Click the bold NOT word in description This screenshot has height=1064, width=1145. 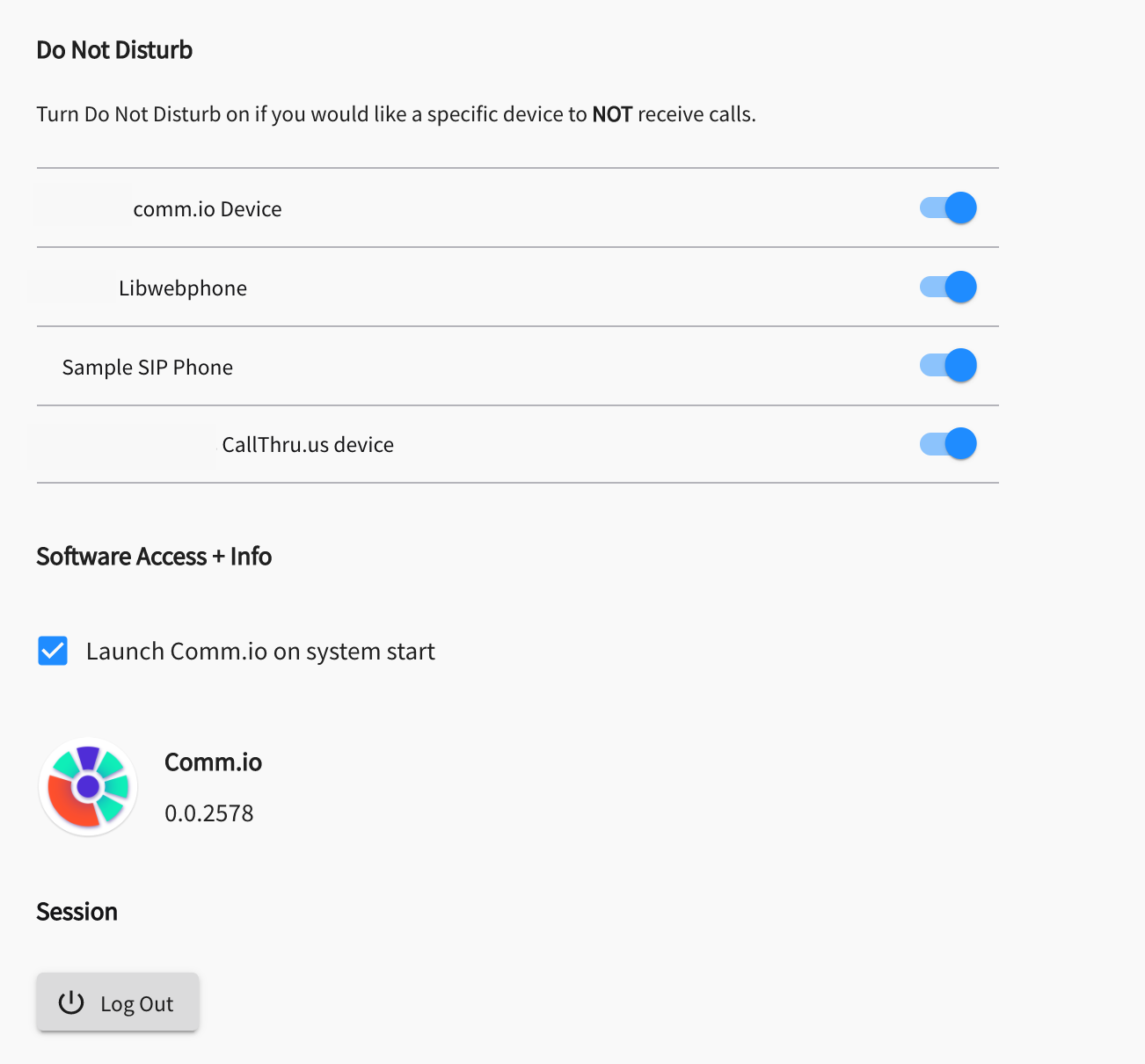point(612,114)
